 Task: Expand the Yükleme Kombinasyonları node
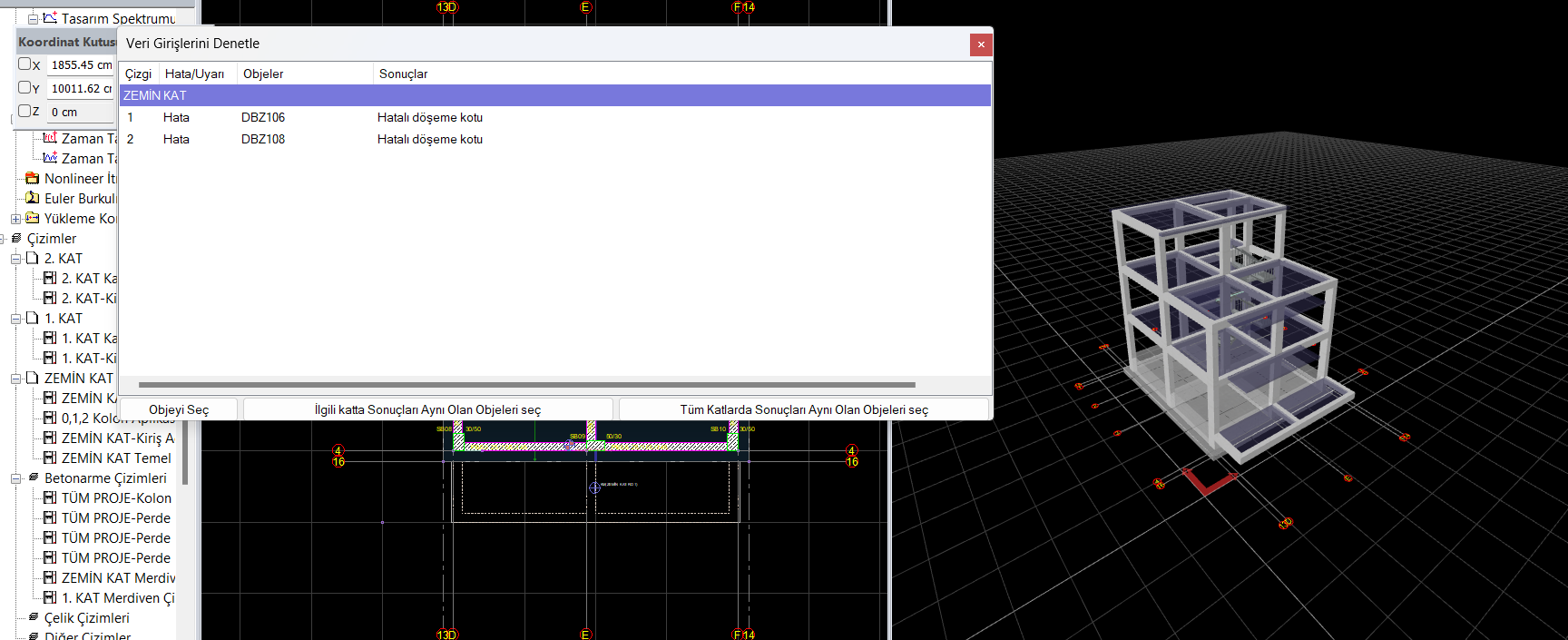15,219
